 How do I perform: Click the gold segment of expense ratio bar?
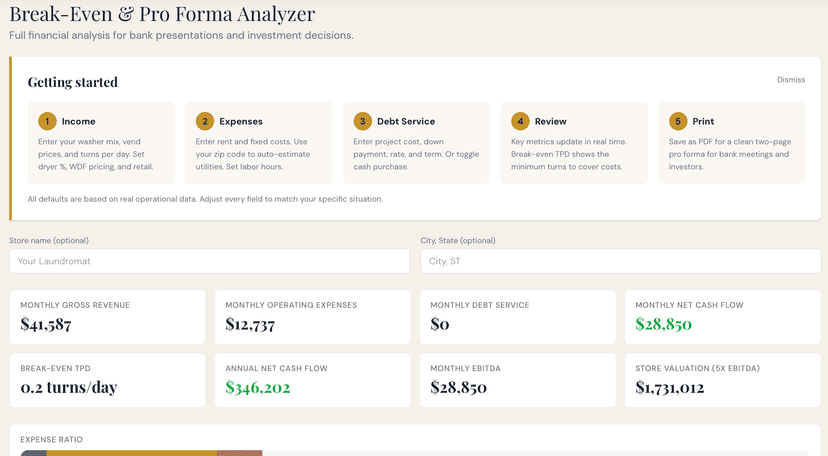[132, 452]
